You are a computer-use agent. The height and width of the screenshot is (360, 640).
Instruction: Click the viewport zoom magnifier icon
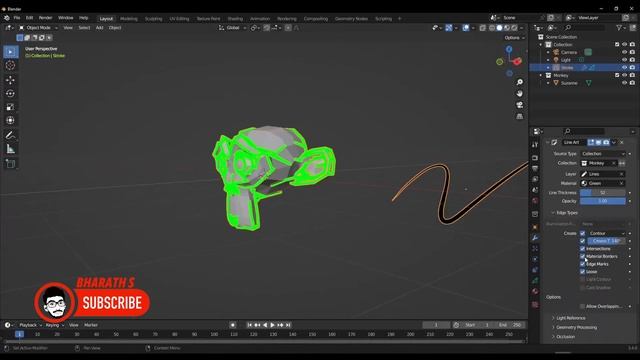pyautogui.click(x=520, y=82)
